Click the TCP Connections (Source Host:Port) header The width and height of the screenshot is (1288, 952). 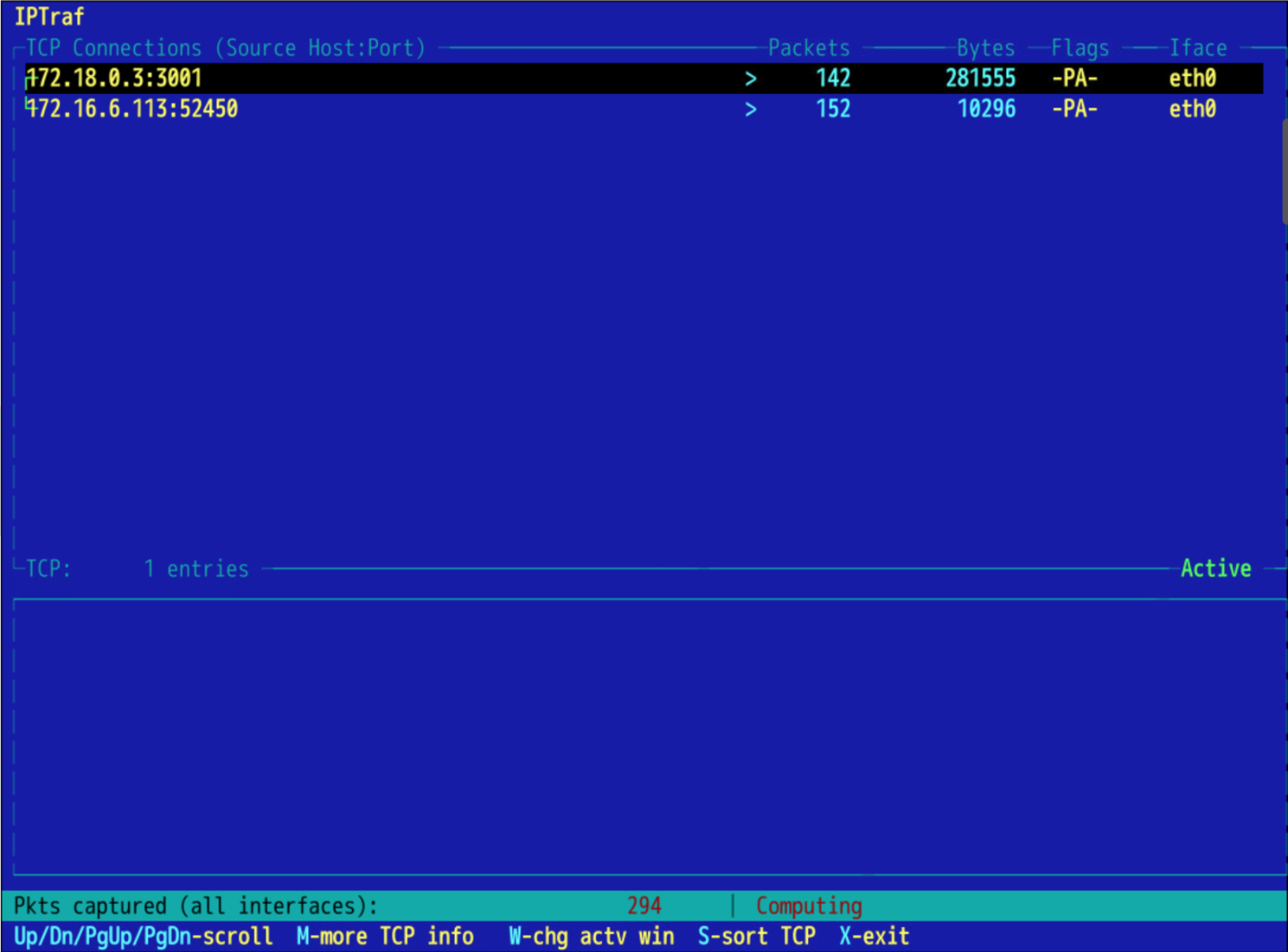click(226, 48)
